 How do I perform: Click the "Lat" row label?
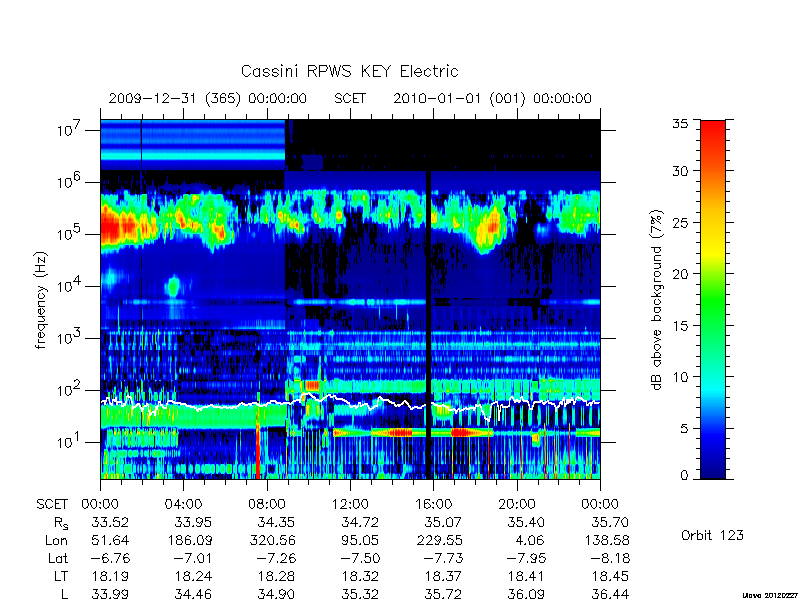point(58,559)
